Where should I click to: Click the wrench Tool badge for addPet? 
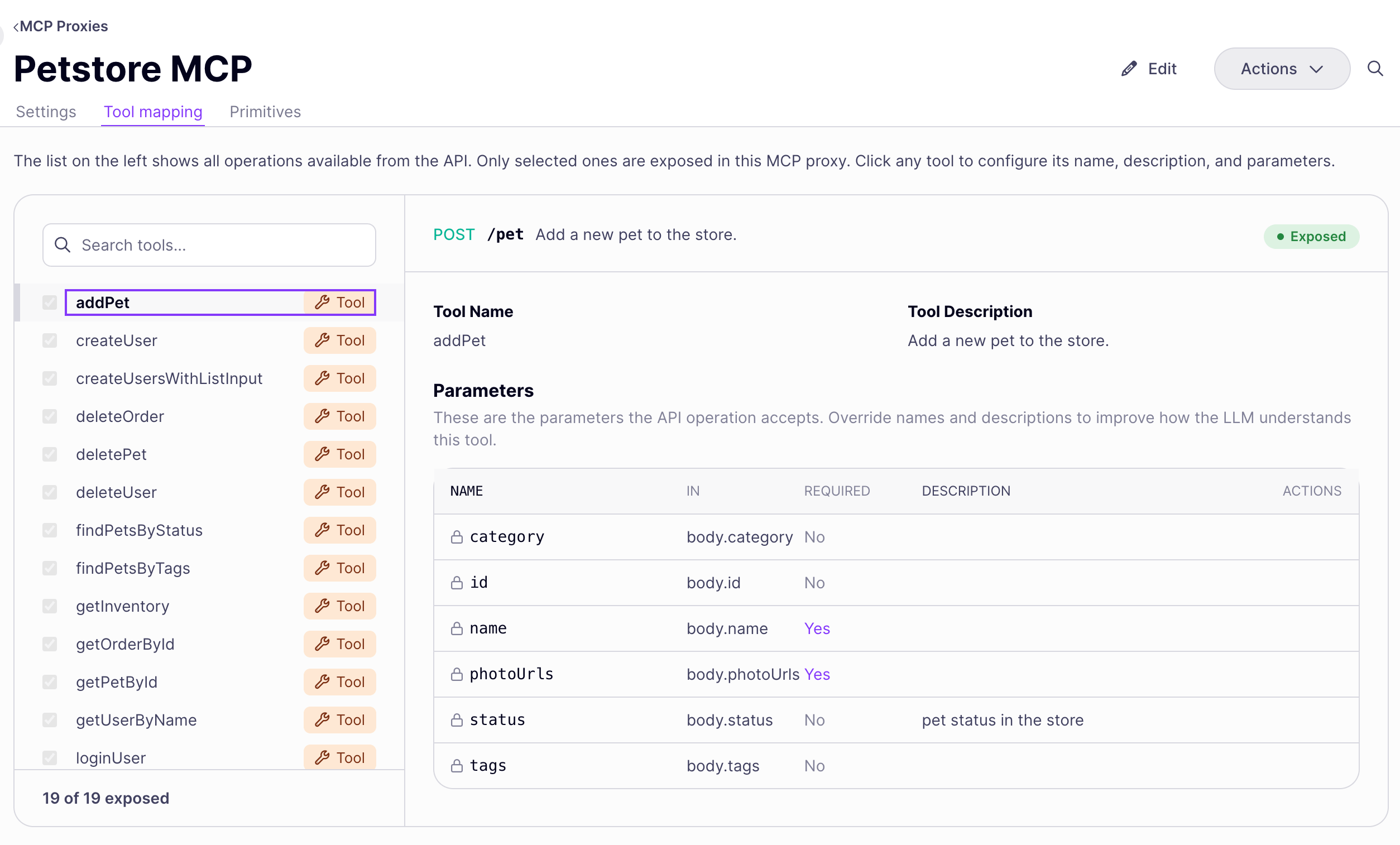pyautogui.click(x=339, y=303)
